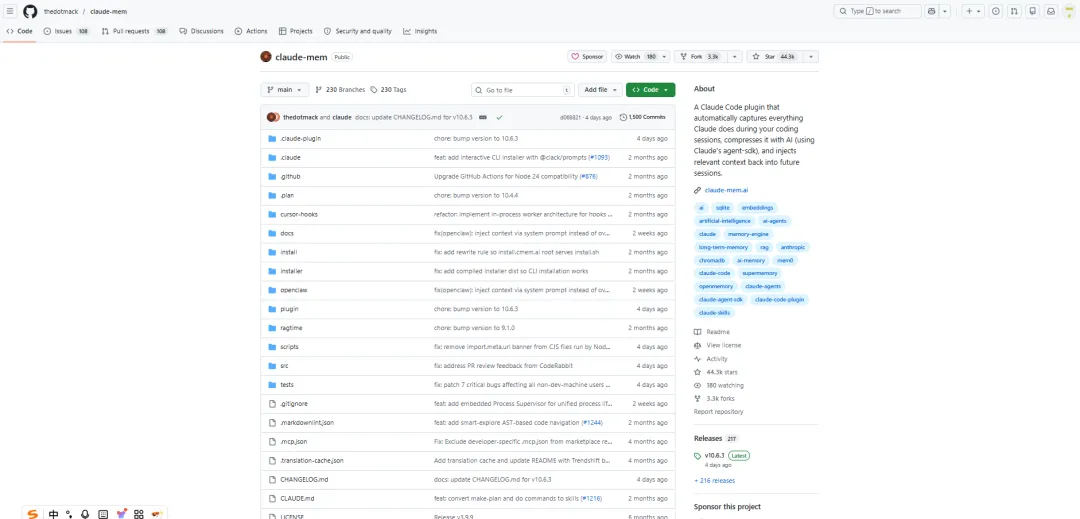Open the CLAUDE.md file
Image resolution: width=1080 pixels, height=519 pixels.
point(297,498)
